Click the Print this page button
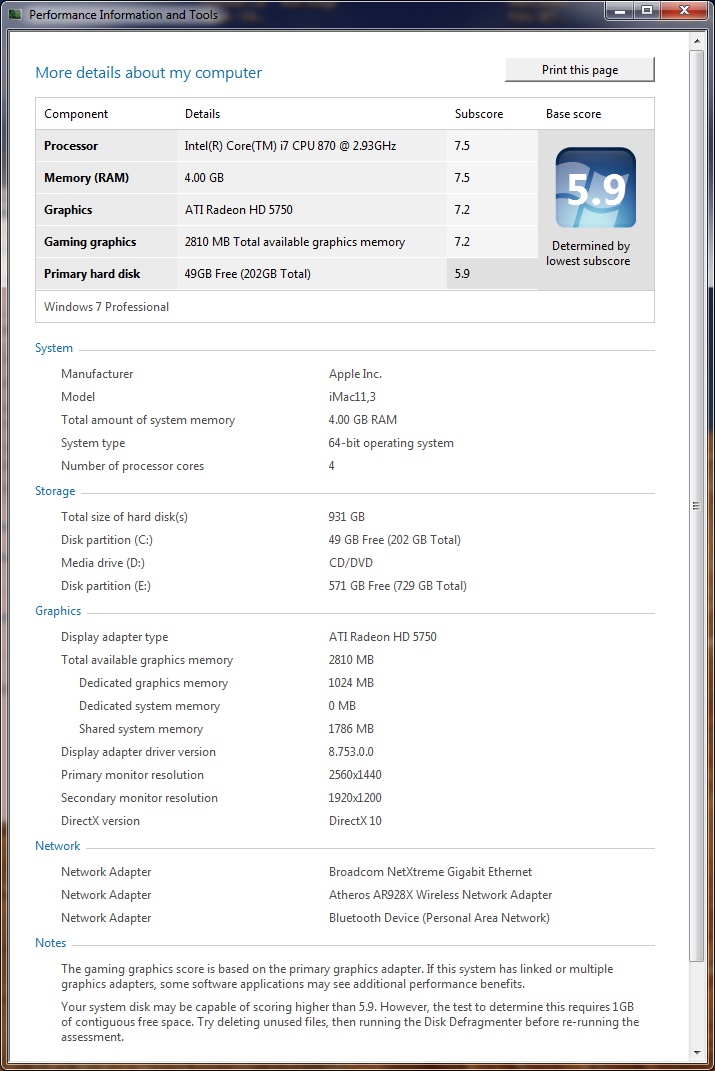 580,70
